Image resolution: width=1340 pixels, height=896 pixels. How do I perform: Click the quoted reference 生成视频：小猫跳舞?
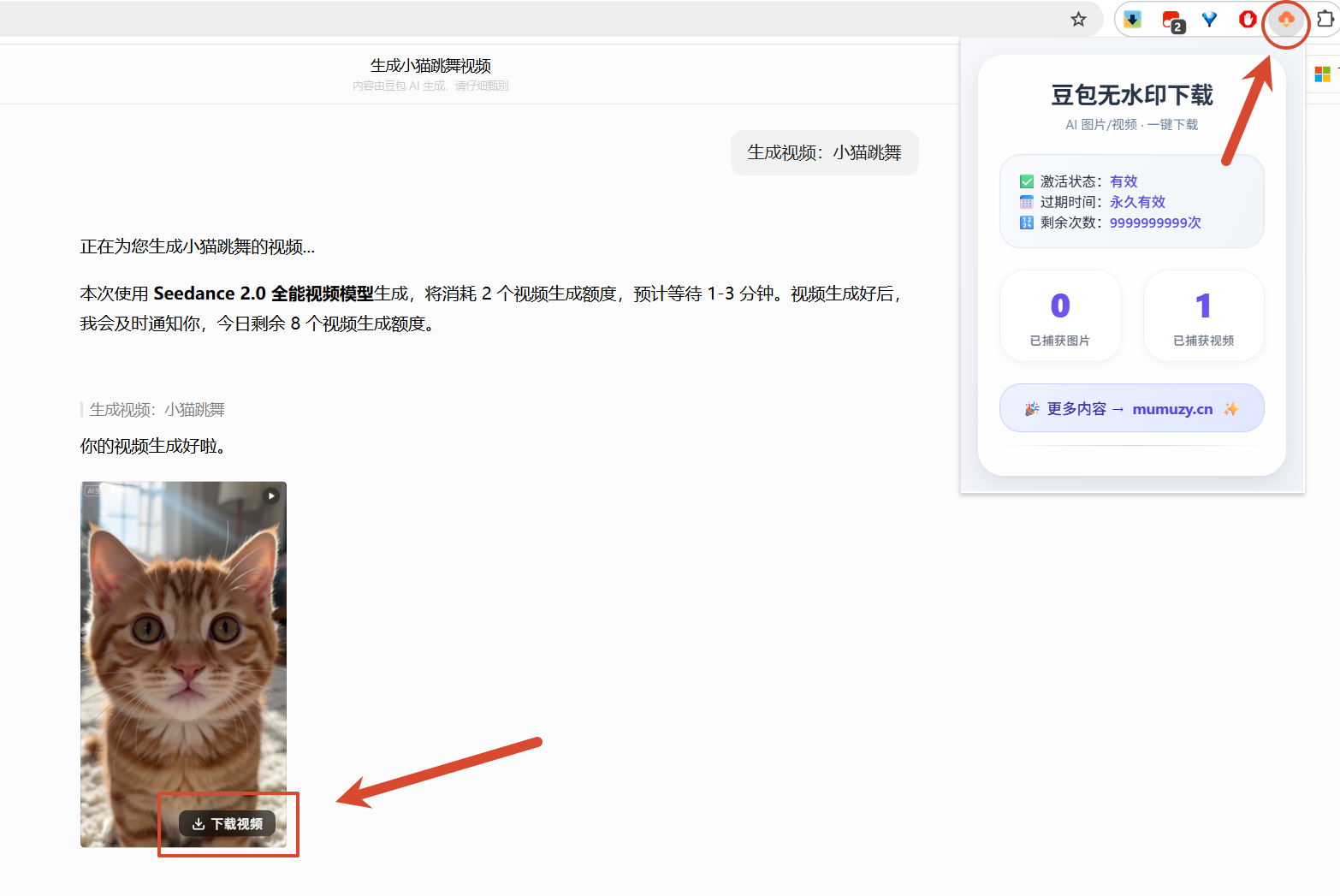point(157,410)
